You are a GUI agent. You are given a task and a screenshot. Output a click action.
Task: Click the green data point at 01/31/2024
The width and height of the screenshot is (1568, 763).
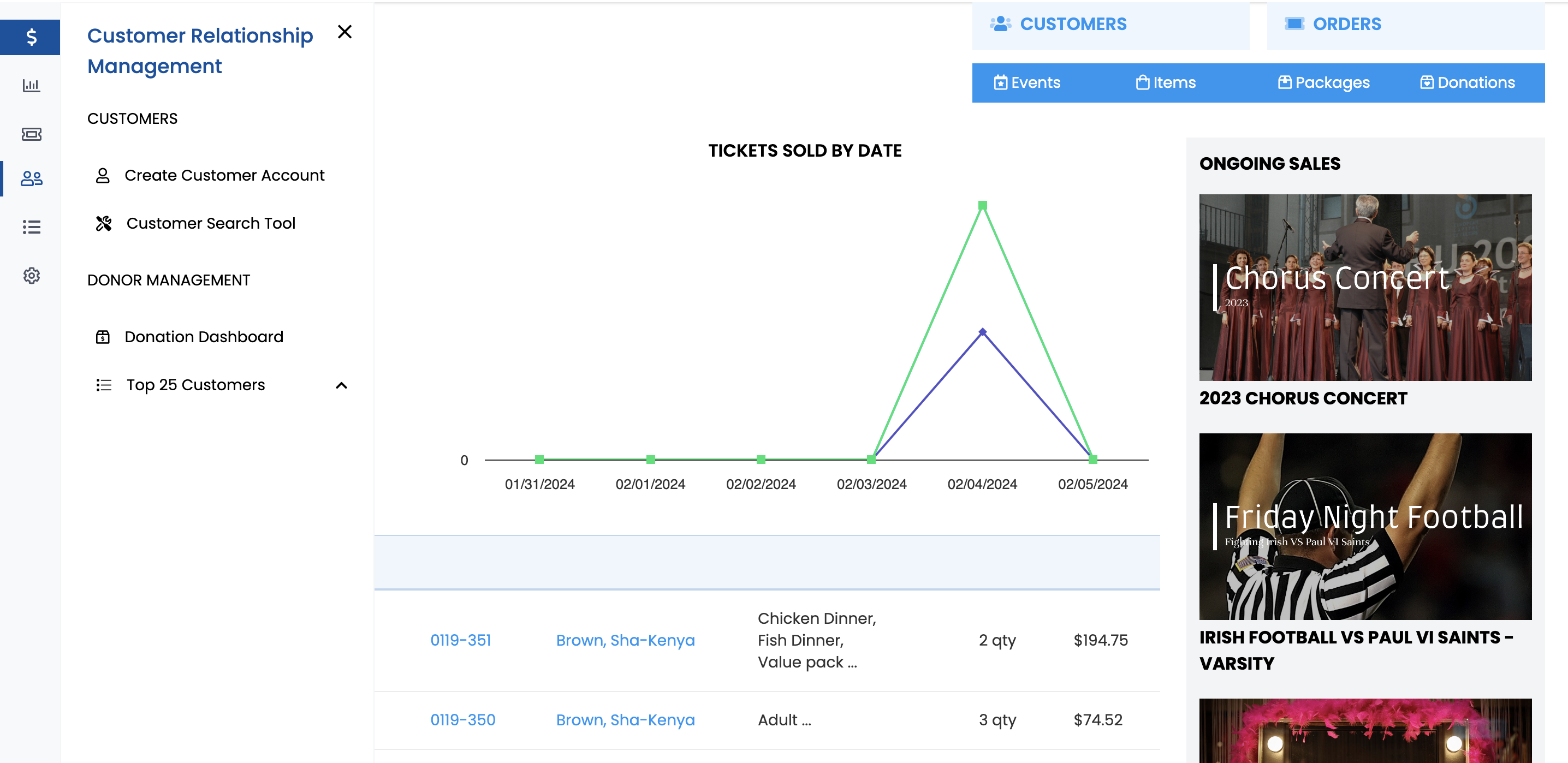pyautogui.click(x=539, y=460)
